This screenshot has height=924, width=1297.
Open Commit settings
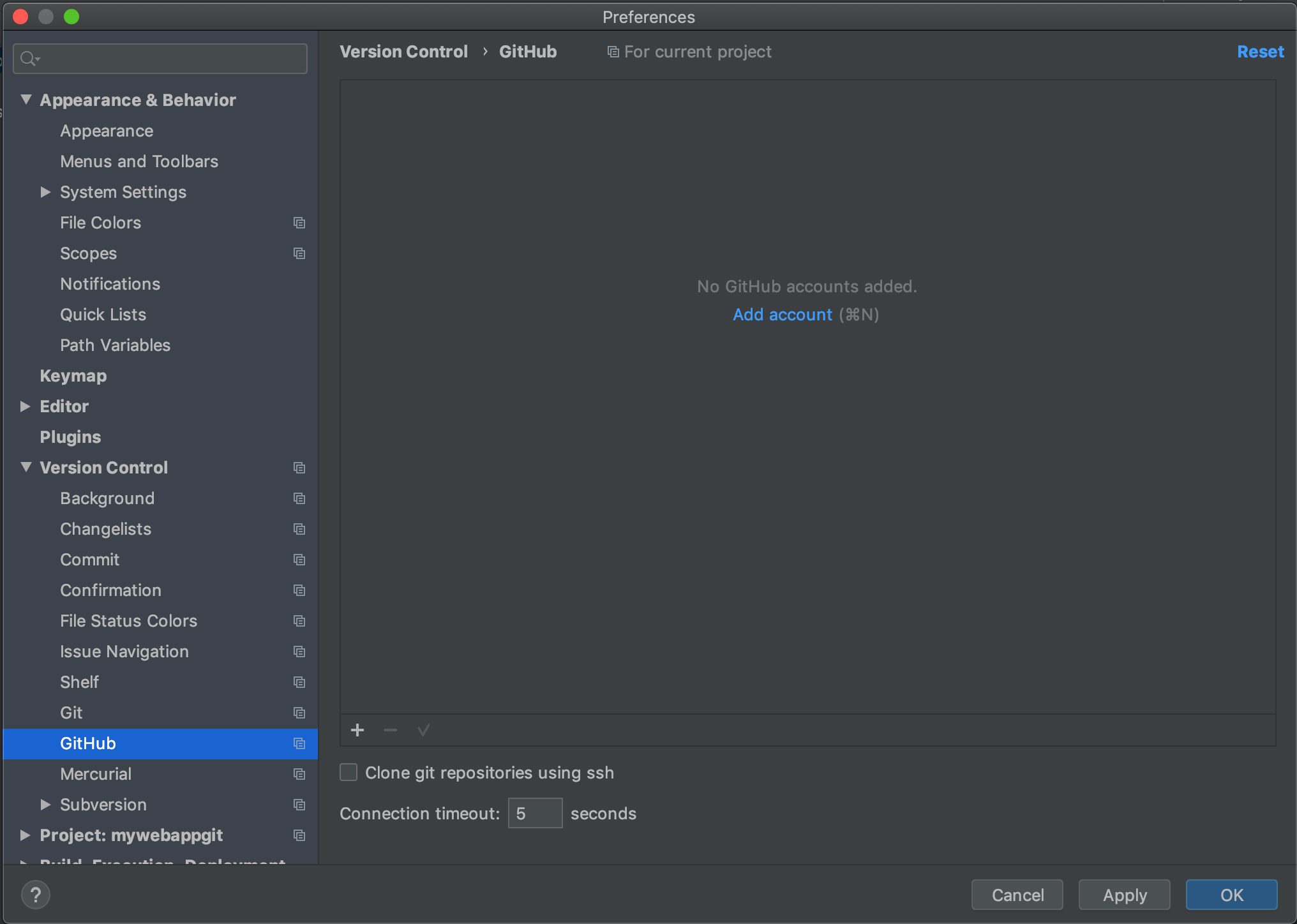[90, 560]
